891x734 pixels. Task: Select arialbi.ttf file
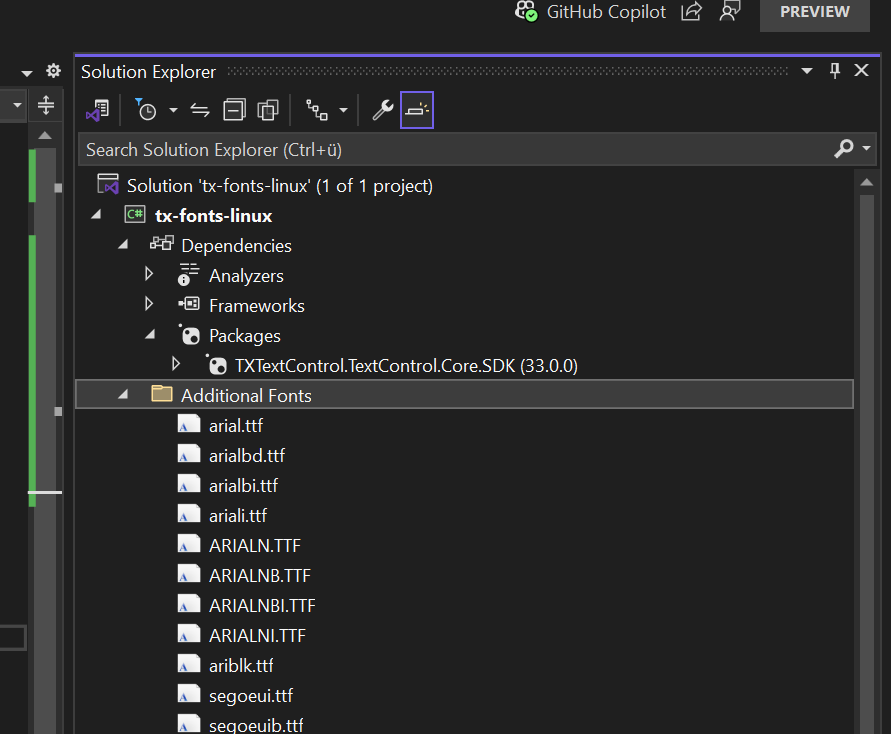(x=243, y=486)
